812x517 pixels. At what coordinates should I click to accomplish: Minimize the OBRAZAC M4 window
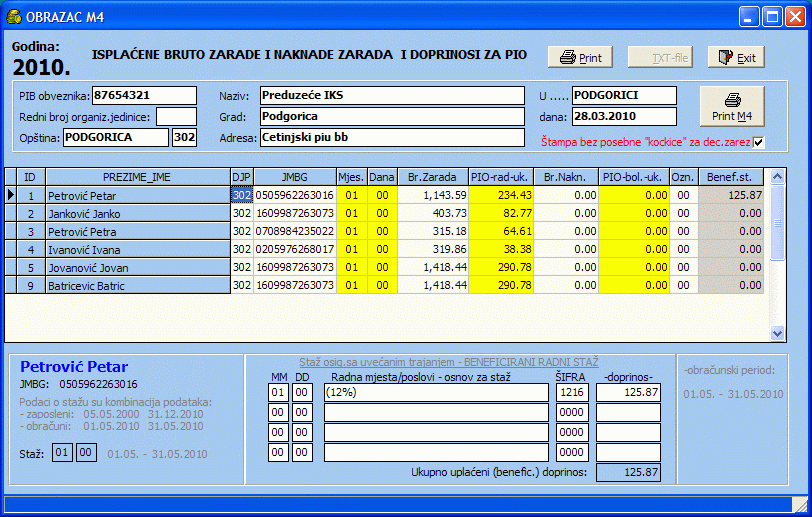pyautogui.click(x=748, y=17)
